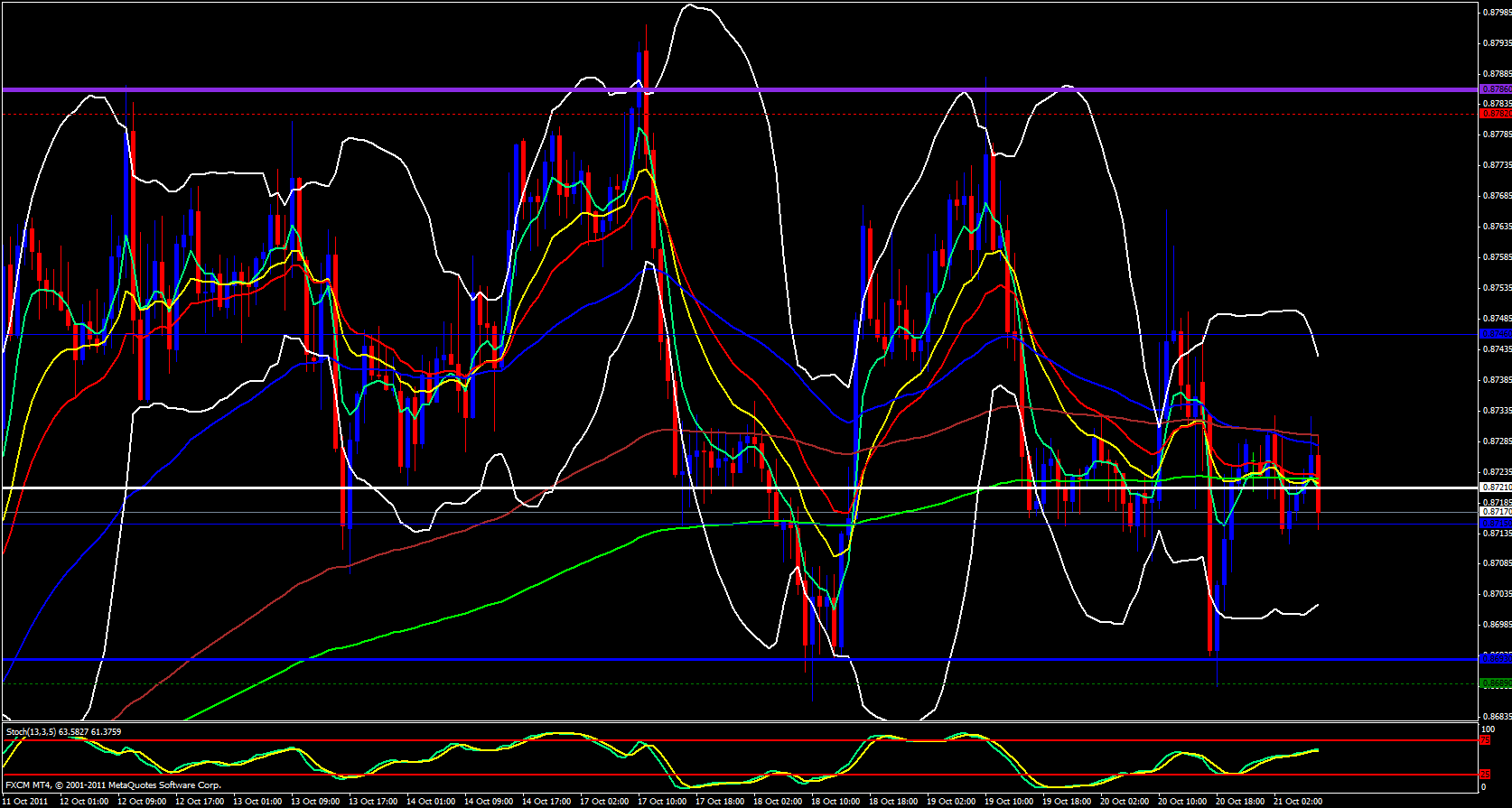
Task: Click the blue 0.86930 price label
Action: click(x=1495, y=659)
